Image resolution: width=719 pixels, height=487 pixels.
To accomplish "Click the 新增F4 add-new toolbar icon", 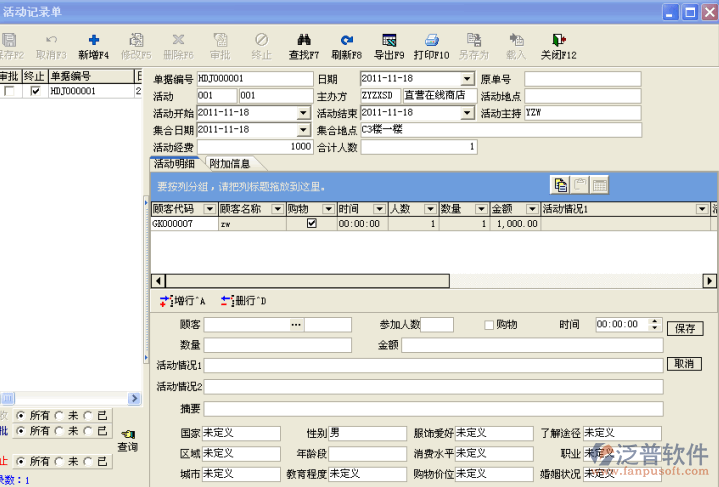I will click(94, 40).
